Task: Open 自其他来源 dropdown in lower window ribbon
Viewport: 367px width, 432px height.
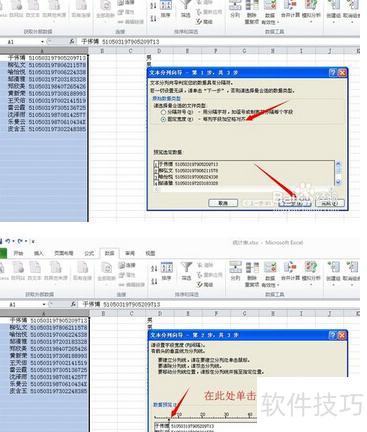Action: [55, 273]
